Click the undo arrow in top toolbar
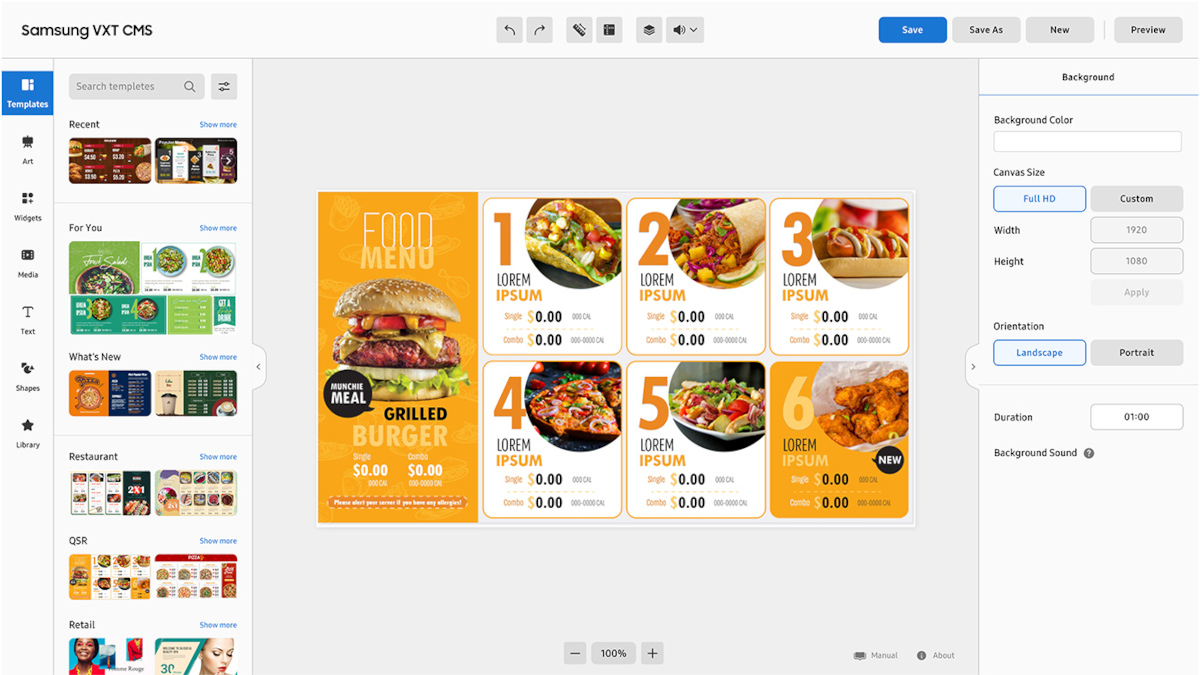Screen dimensions: 1200x675 509,30
